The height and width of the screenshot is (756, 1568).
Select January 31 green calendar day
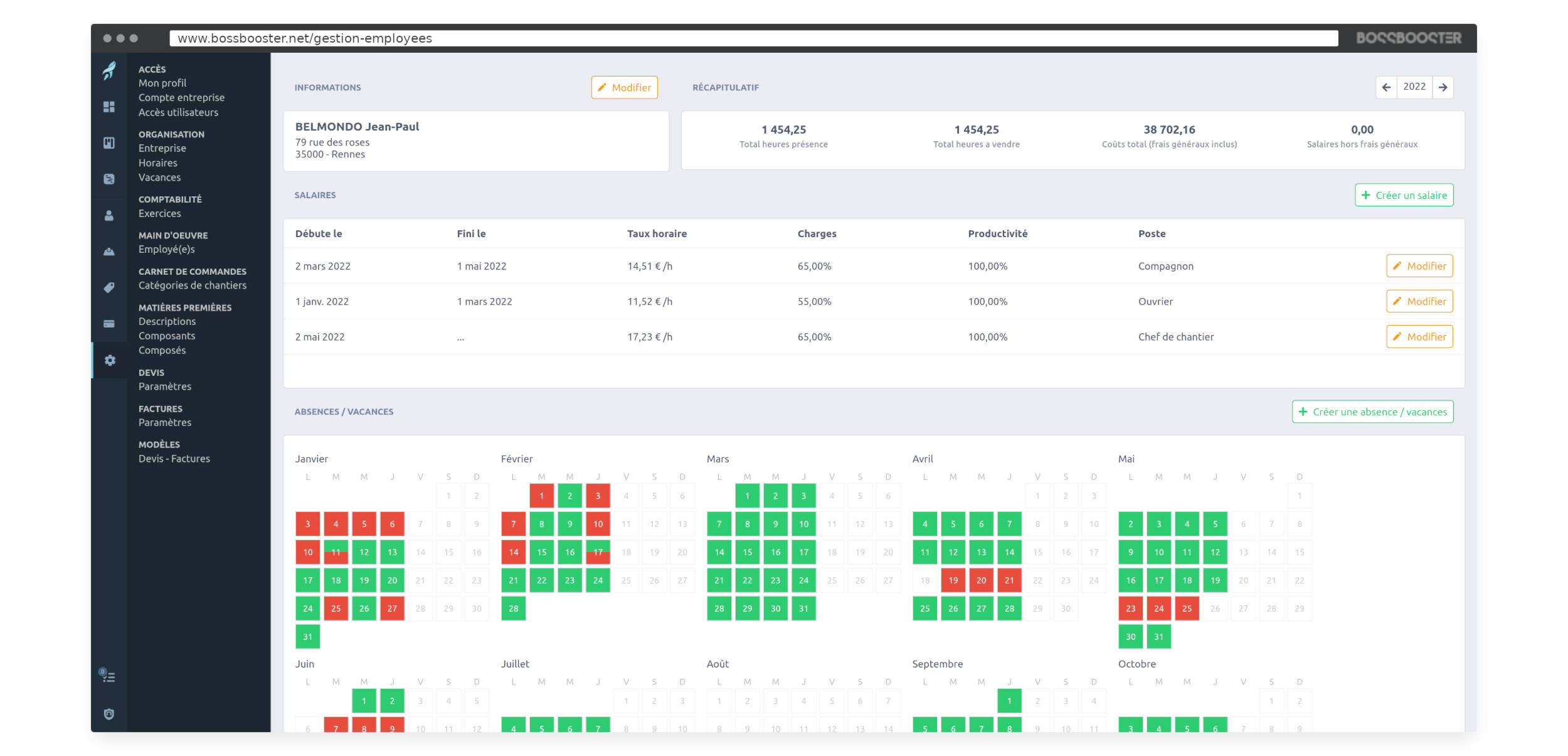[308, 637]
